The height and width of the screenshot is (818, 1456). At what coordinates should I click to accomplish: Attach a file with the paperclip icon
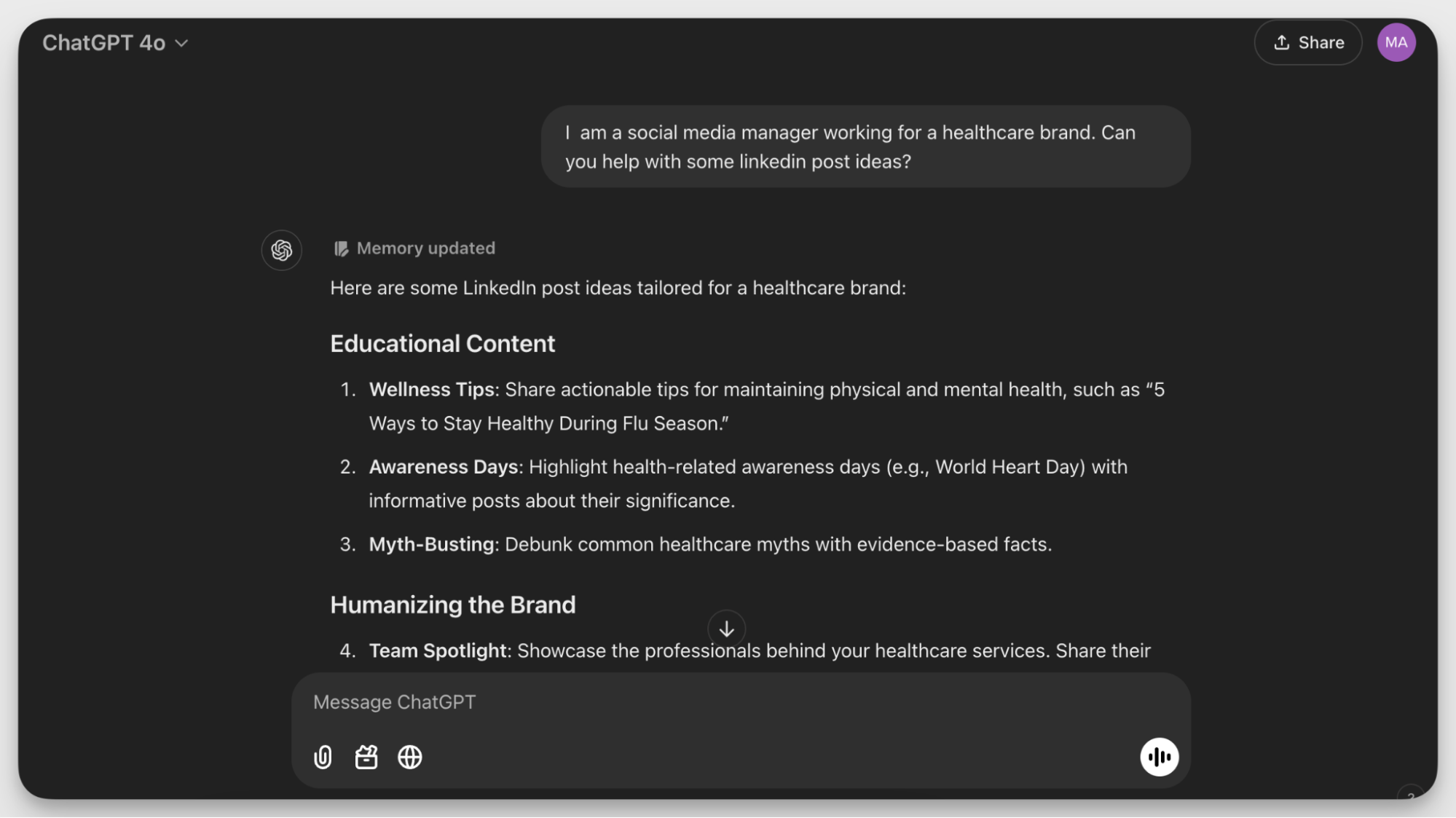coord(323,758)
